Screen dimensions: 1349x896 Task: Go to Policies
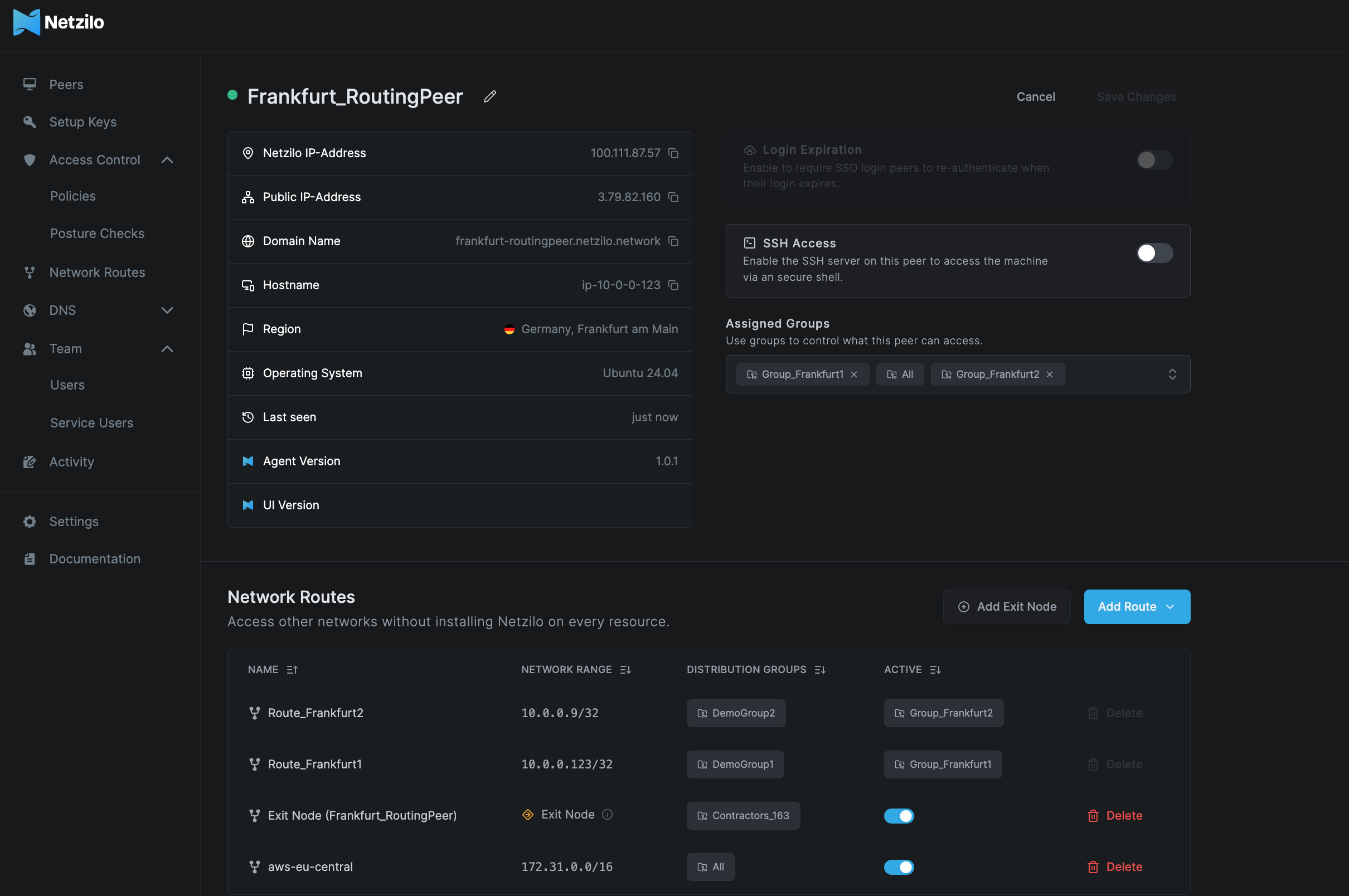72,196
